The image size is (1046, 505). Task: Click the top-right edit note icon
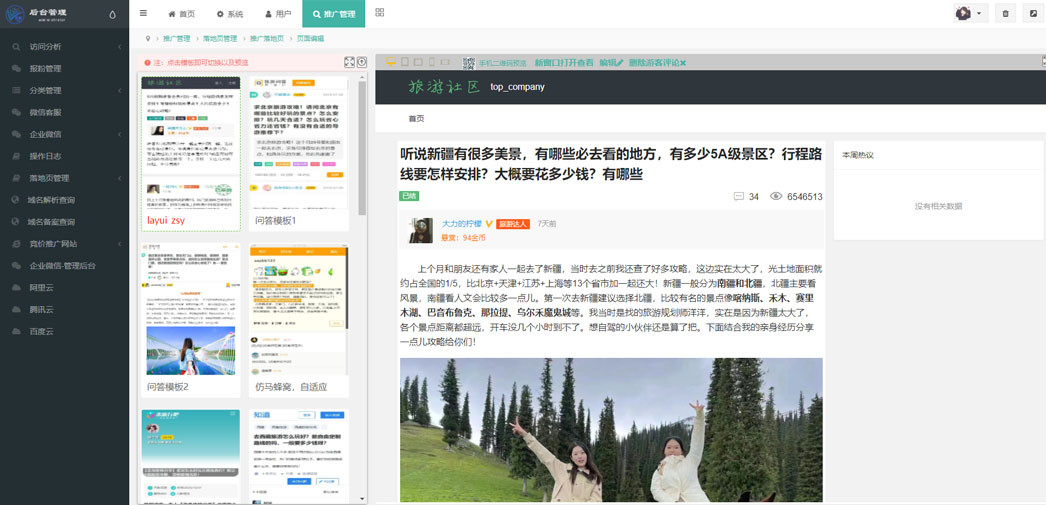[x=1034, y=14]
